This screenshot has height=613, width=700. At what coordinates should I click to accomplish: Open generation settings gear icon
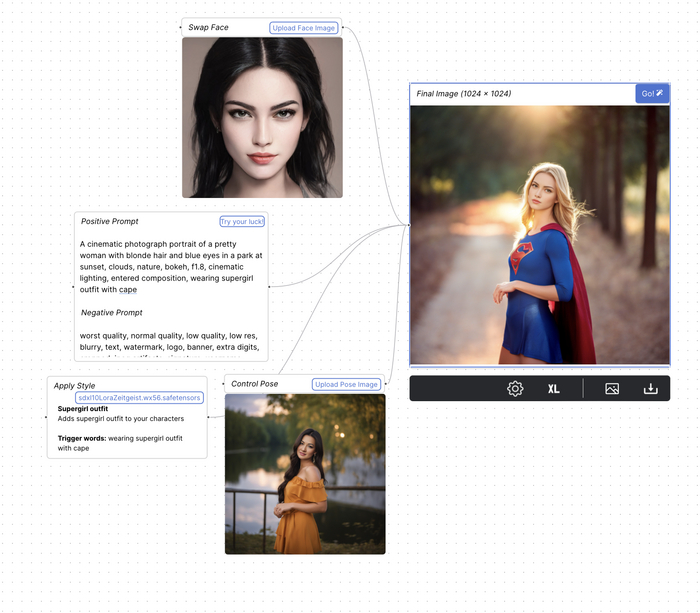pos(515,389)
